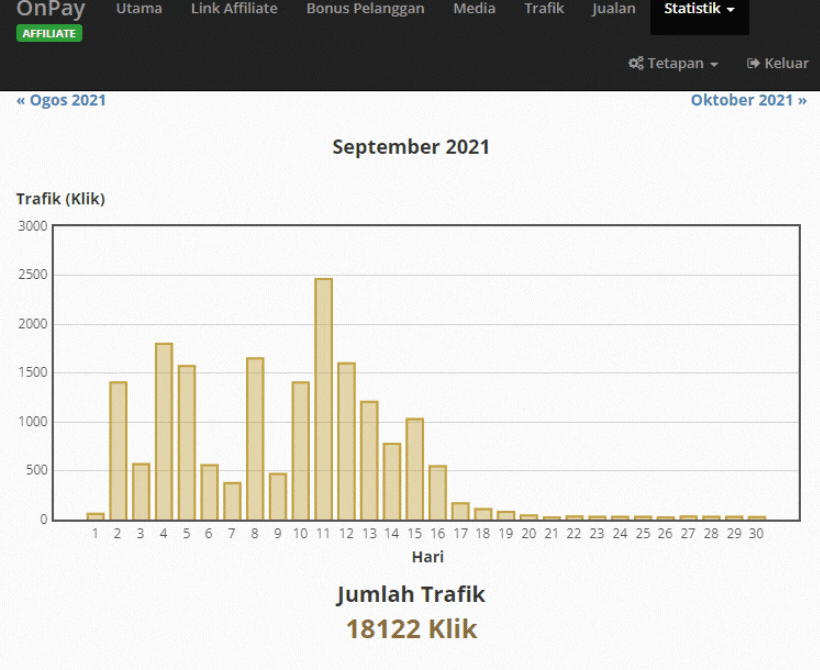Select the day 8 traffic bar
The height and width of the screenshot is (670, 820).
255,439
